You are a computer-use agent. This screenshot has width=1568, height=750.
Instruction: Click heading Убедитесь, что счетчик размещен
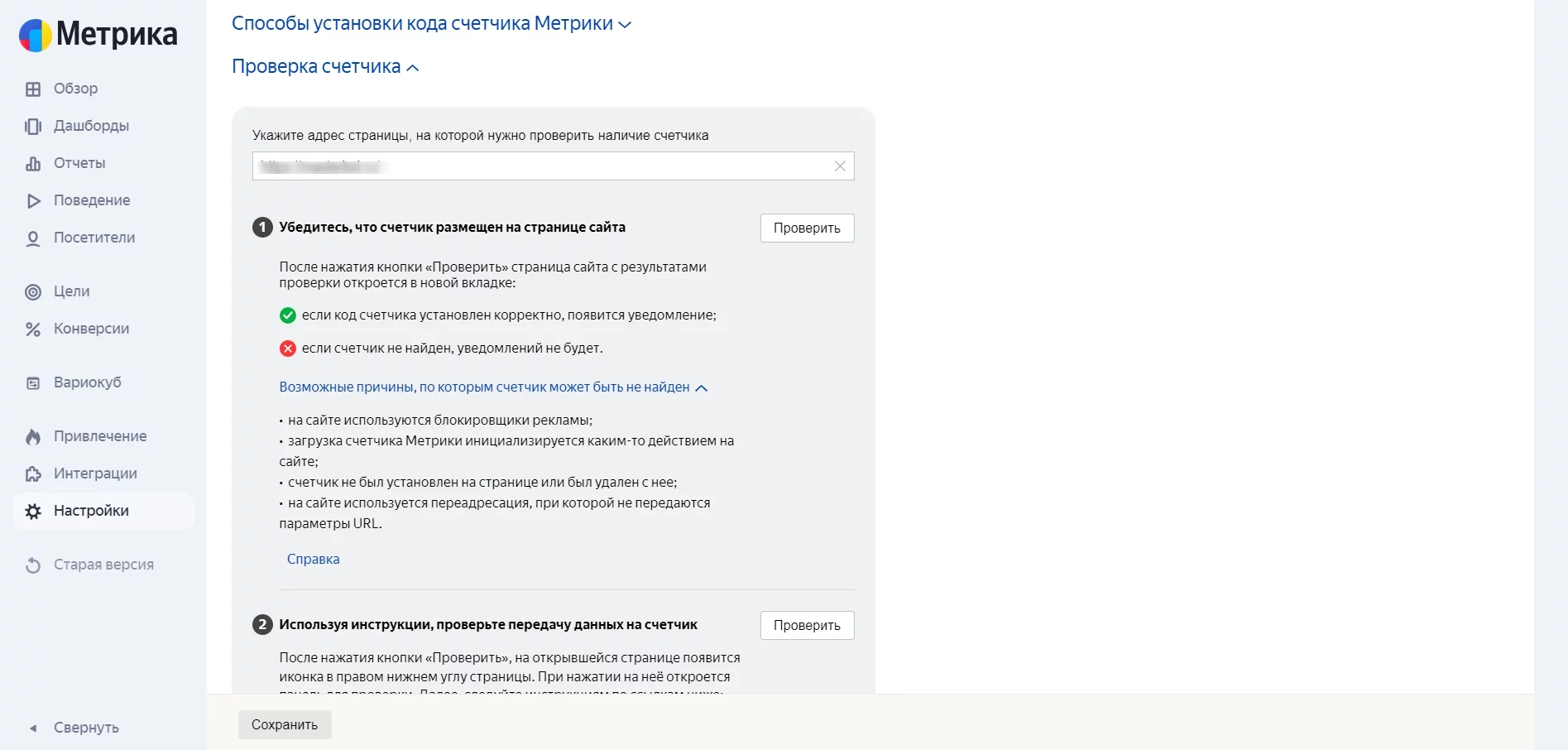pyautogui.click(x=452, y=227)
